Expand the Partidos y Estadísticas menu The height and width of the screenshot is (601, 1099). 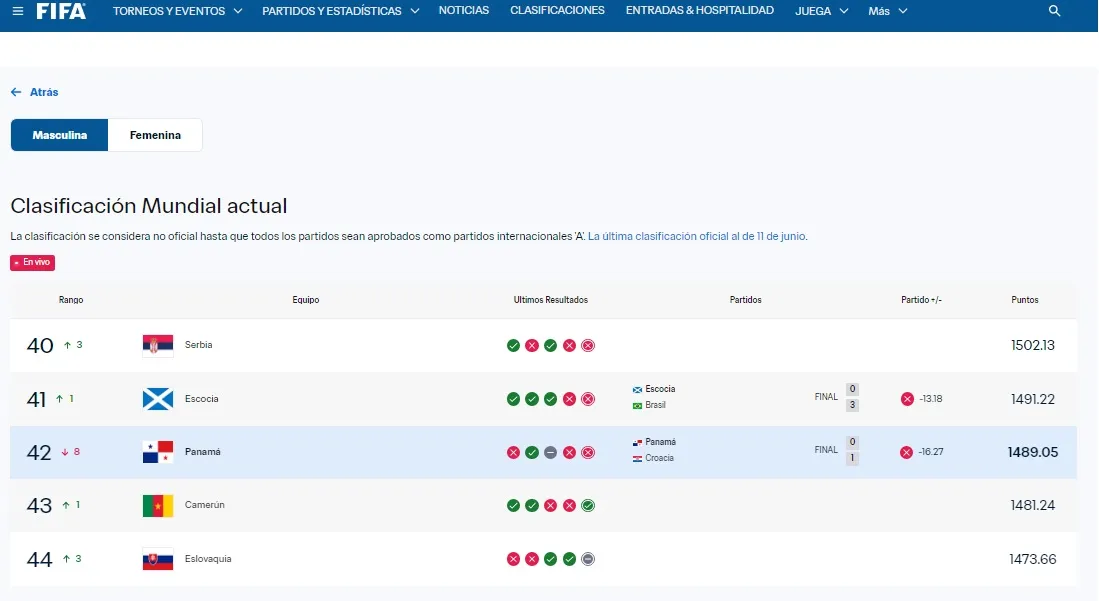coord(341,11)
